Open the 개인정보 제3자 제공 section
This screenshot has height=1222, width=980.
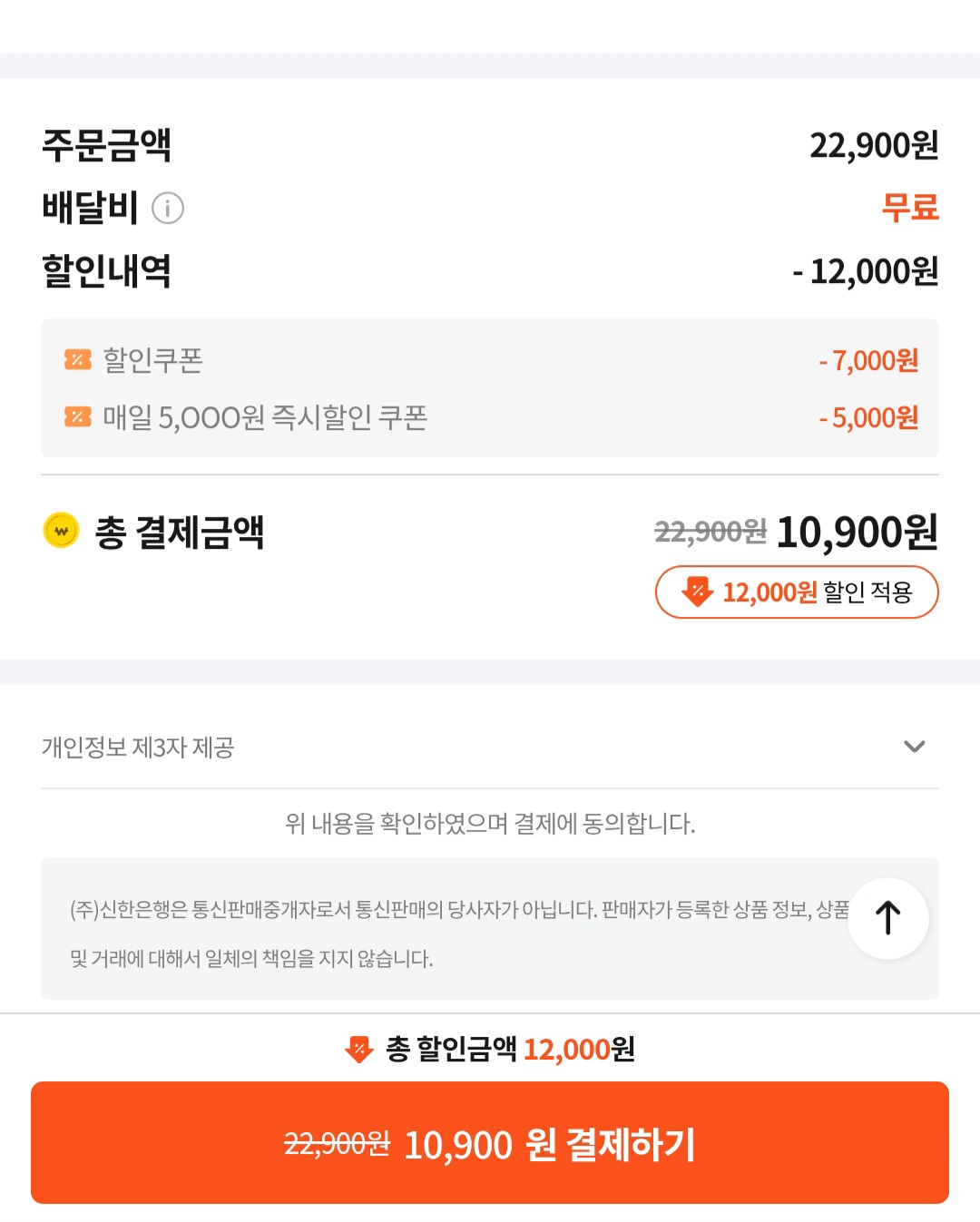coord(138,747)
